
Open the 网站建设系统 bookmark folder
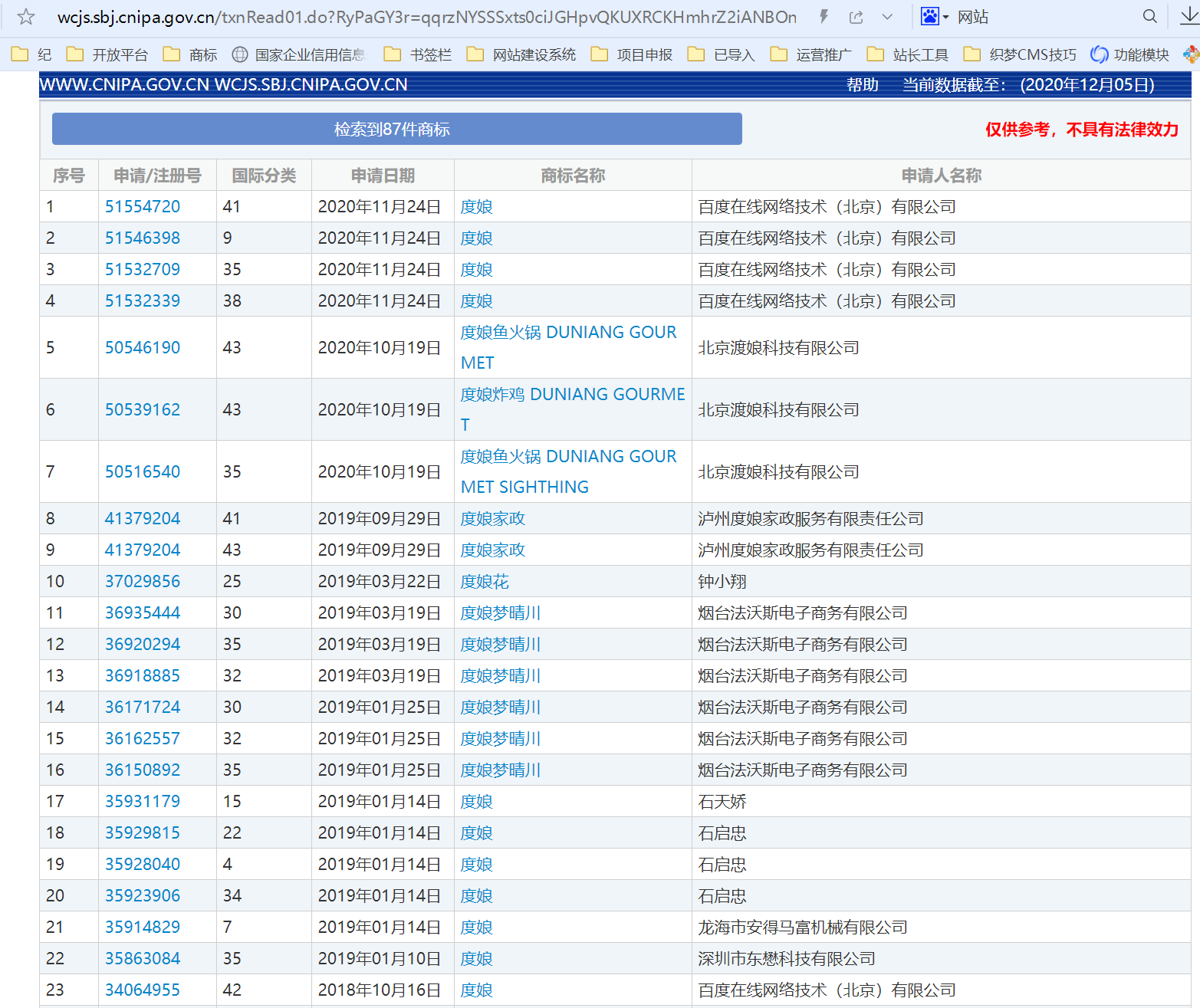[521, 54]
